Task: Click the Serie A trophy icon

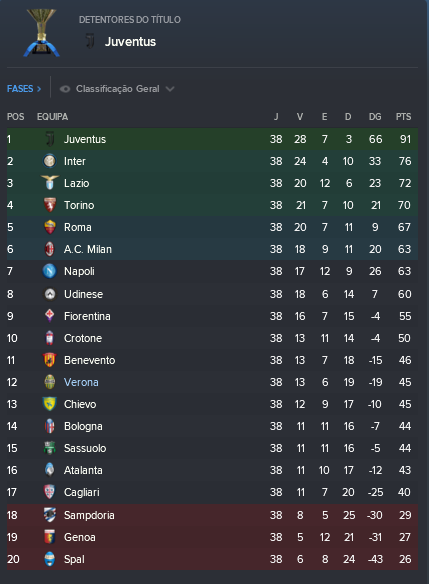Action: coord(41,33)
